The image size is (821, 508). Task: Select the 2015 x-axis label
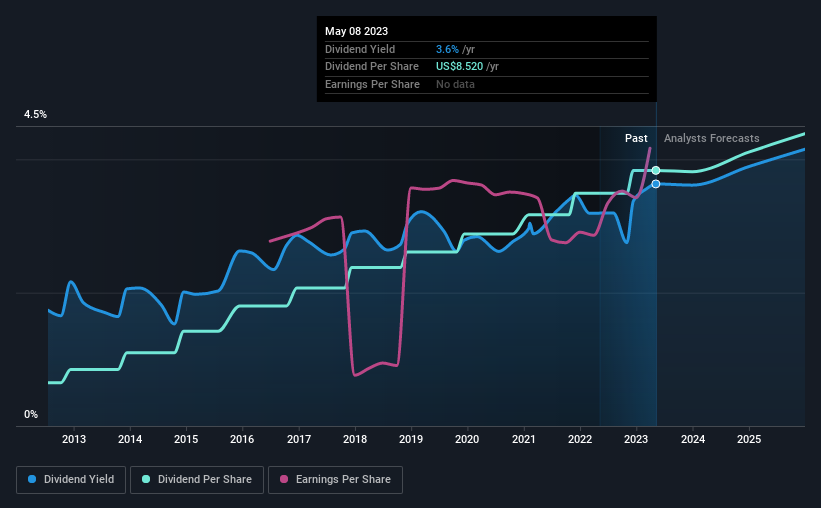pos(186,439)
